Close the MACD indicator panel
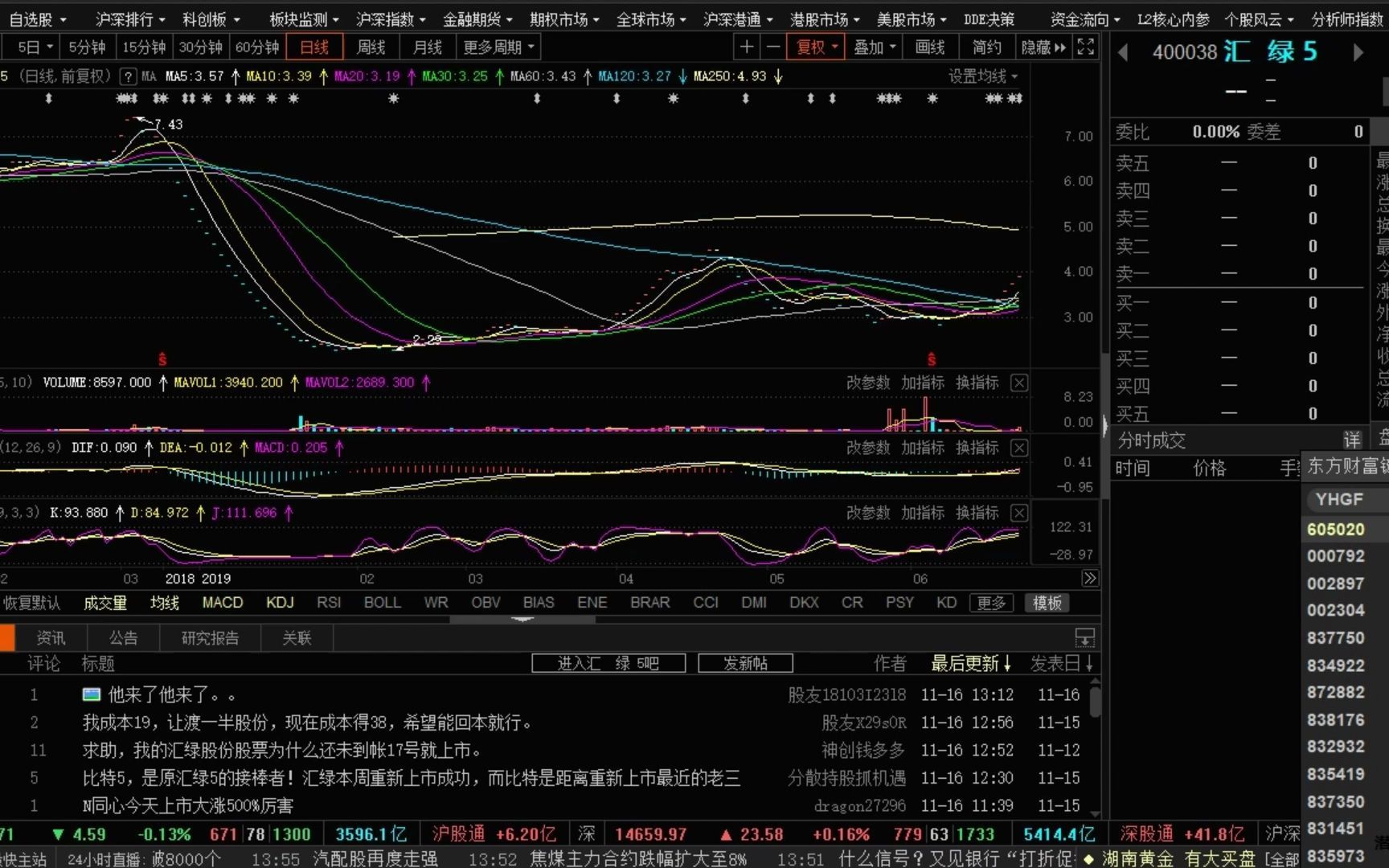This screenshot has height=868, width=1389. (1019, 448)
